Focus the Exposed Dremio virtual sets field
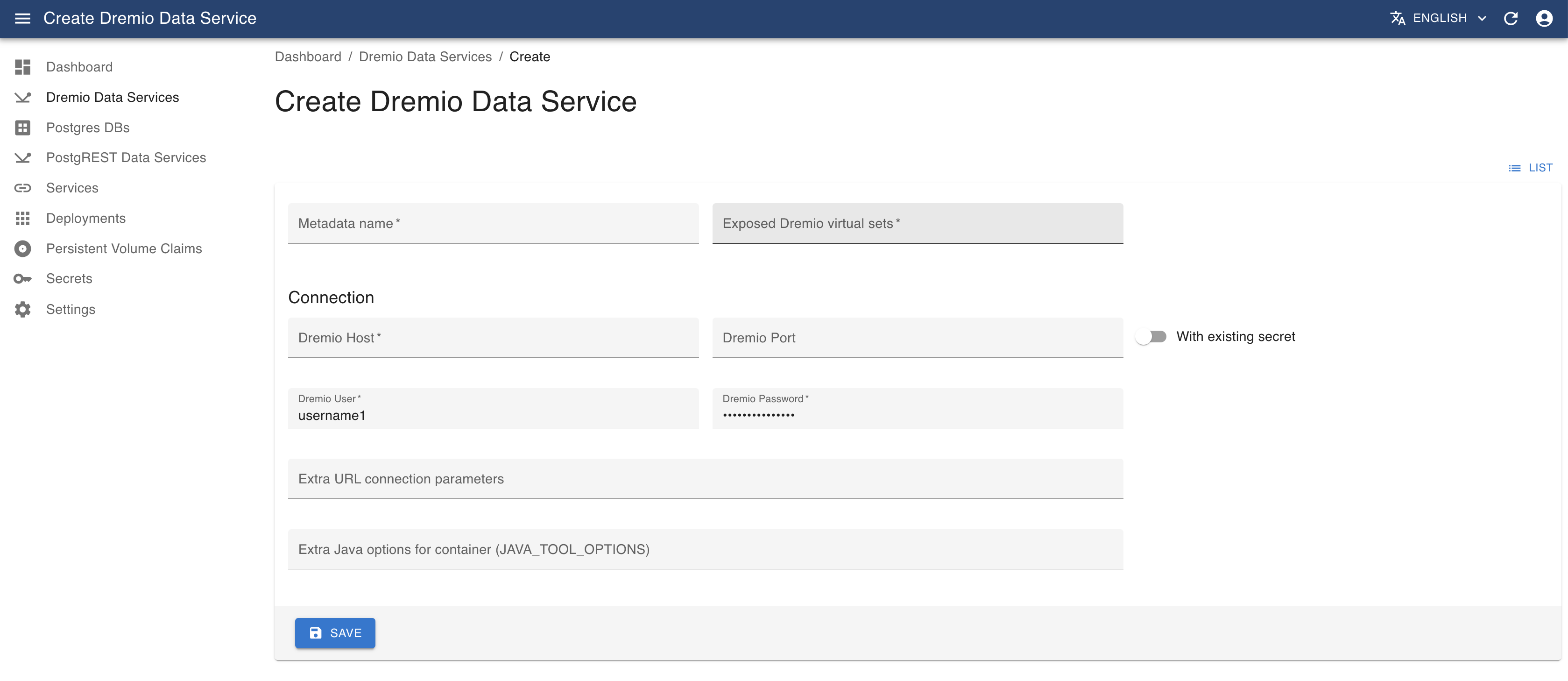1568x681 pixels. [x=917, y=224]
